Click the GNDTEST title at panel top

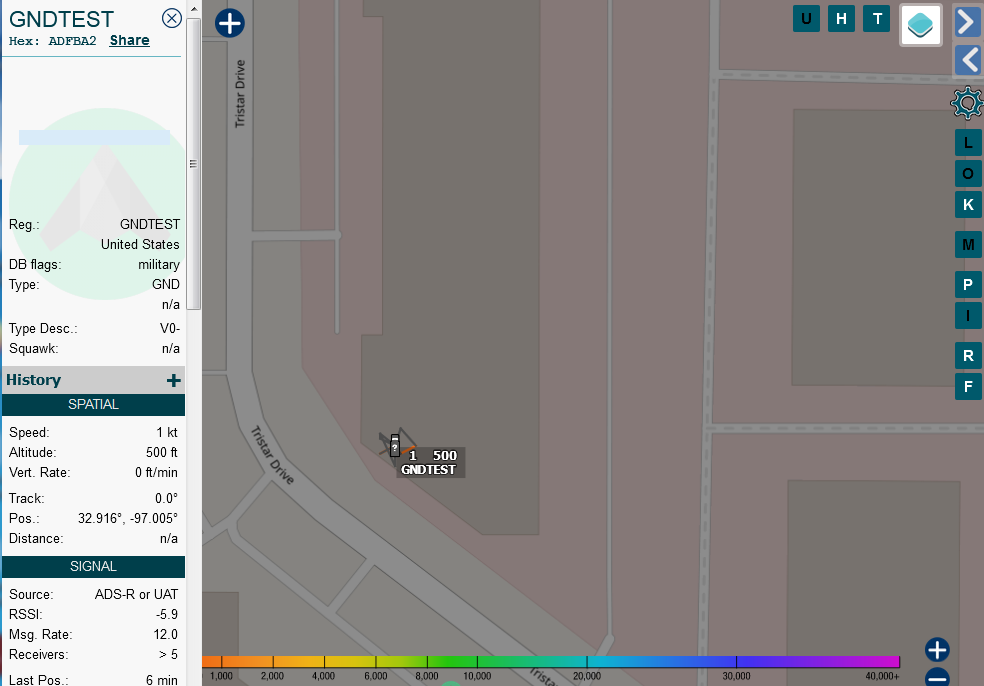click(62, 19)
